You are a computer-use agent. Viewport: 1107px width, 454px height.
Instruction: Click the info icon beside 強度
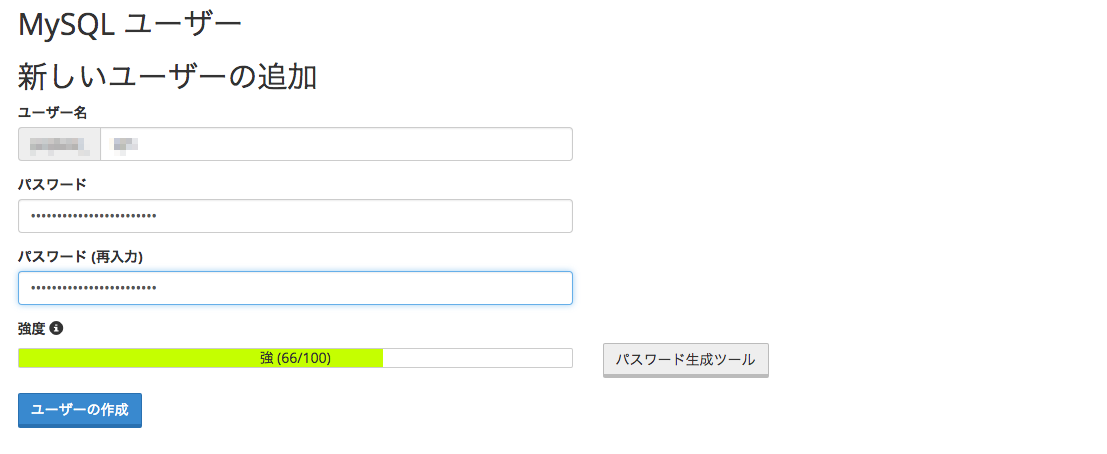56,328
